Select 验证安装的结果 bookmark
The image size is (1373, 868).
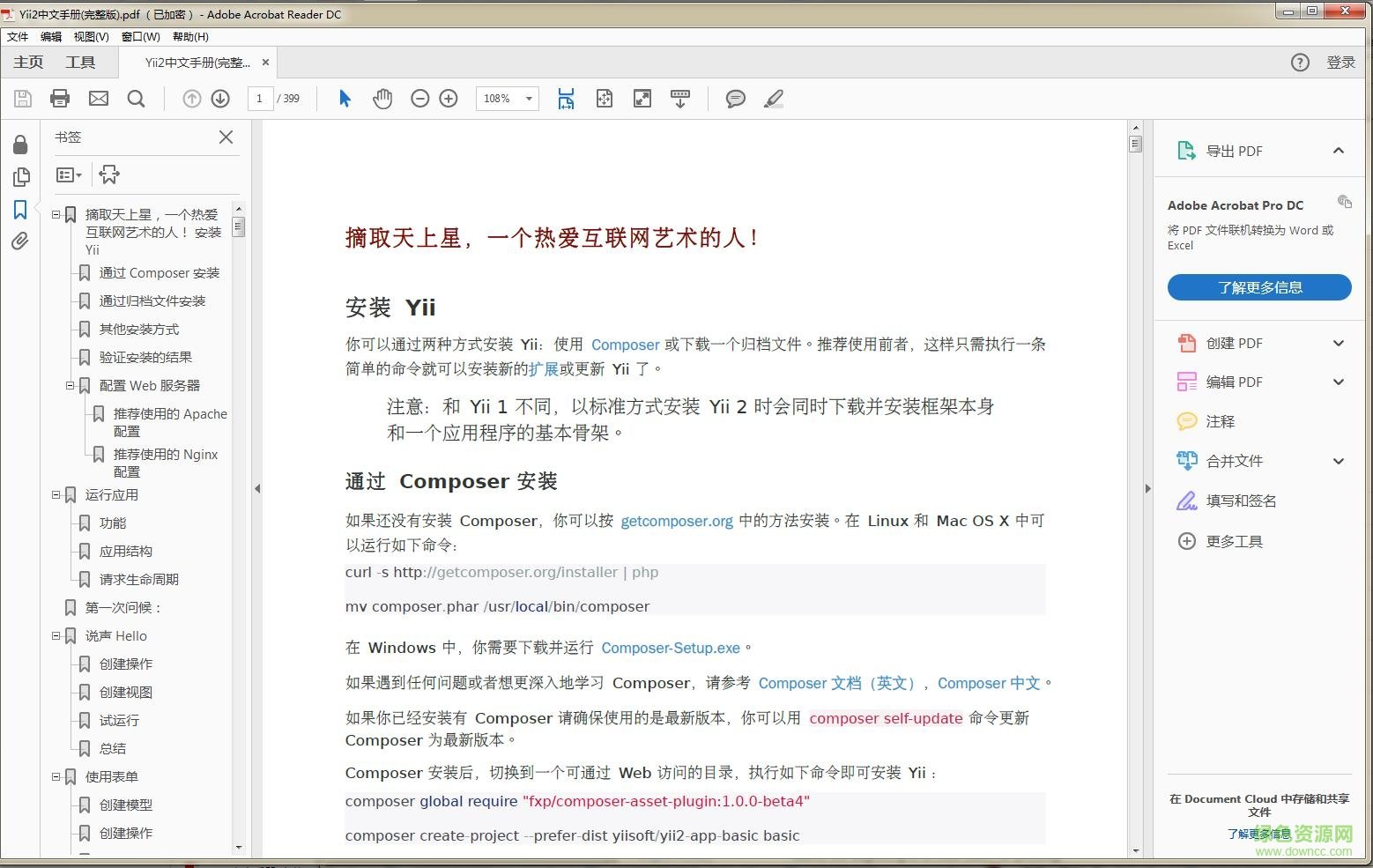145,357
